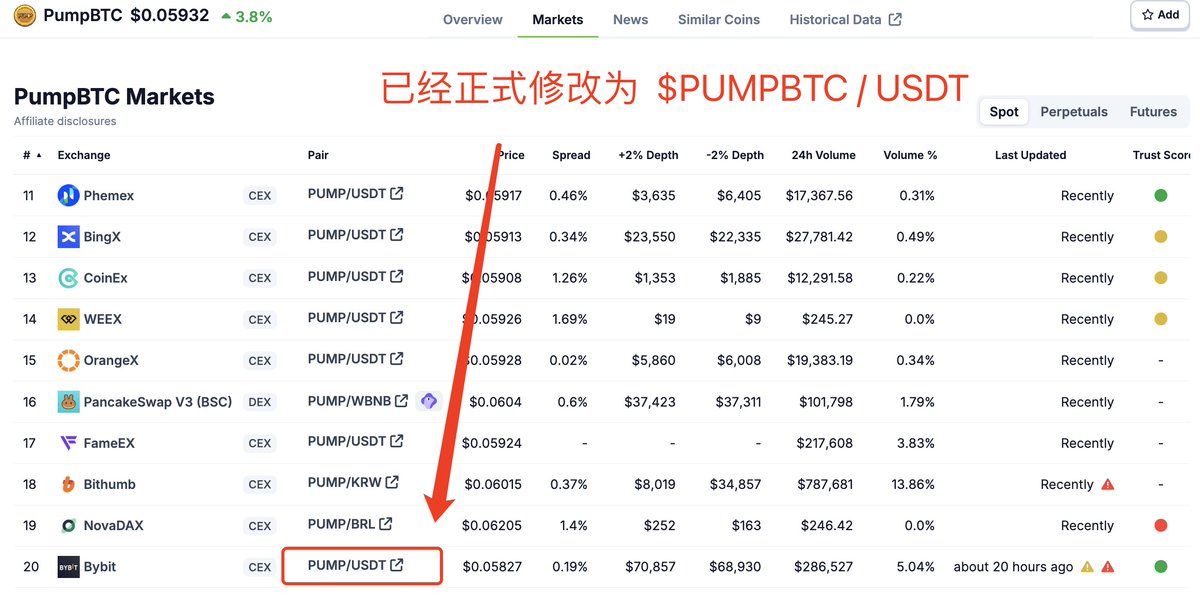Click the PancakeSwap bunny logo
Viewport: 1200px width, 595px height.
(x=68, y=402)
